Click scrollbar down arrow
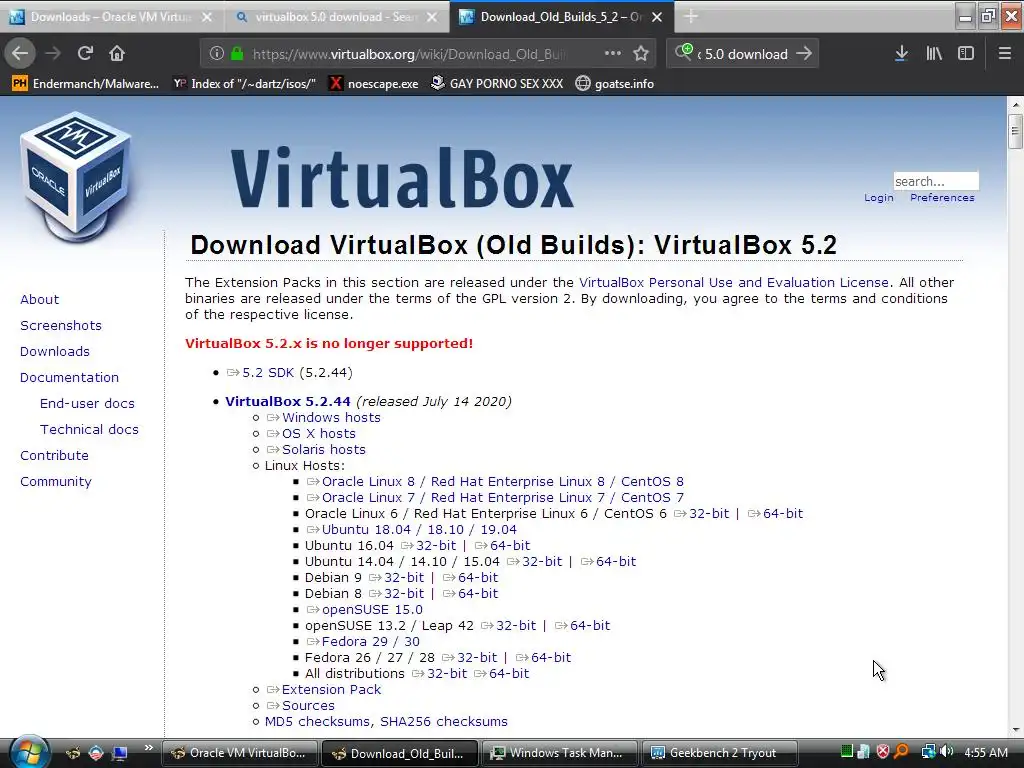 pos(1015,729)
